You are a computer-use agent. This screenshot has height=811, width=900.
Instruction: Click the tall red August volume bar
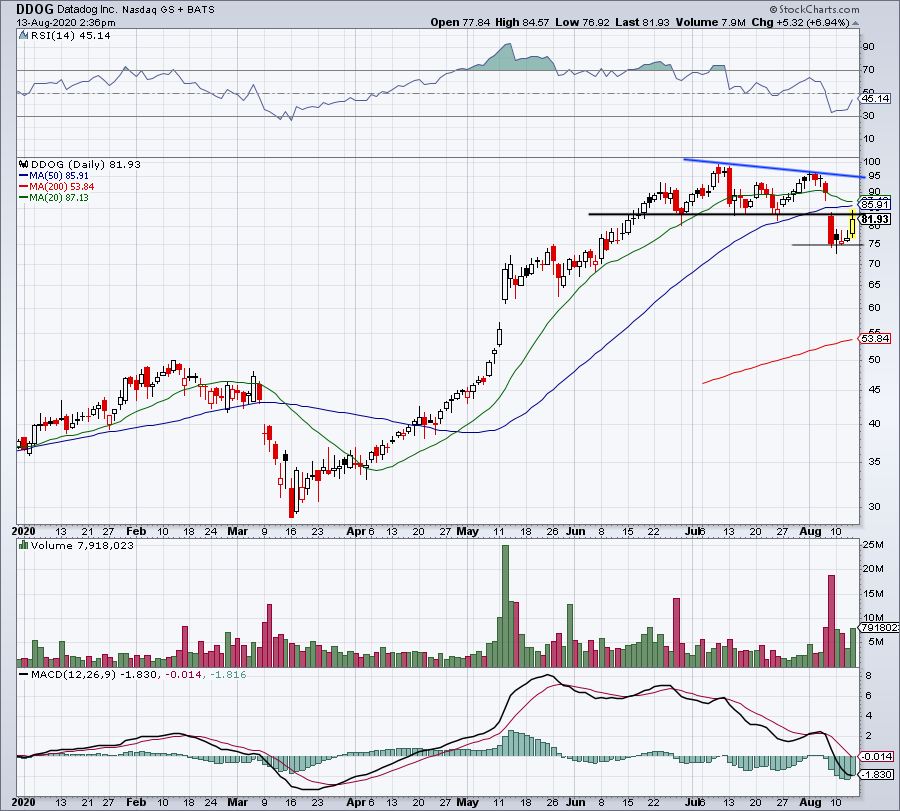click(831, 621)
